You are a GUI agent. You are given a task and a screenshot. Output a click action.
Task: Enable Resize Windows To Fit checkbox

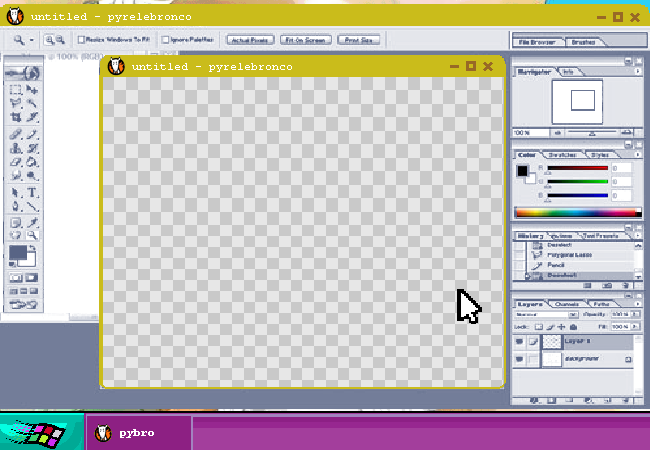tap(81, 40)
